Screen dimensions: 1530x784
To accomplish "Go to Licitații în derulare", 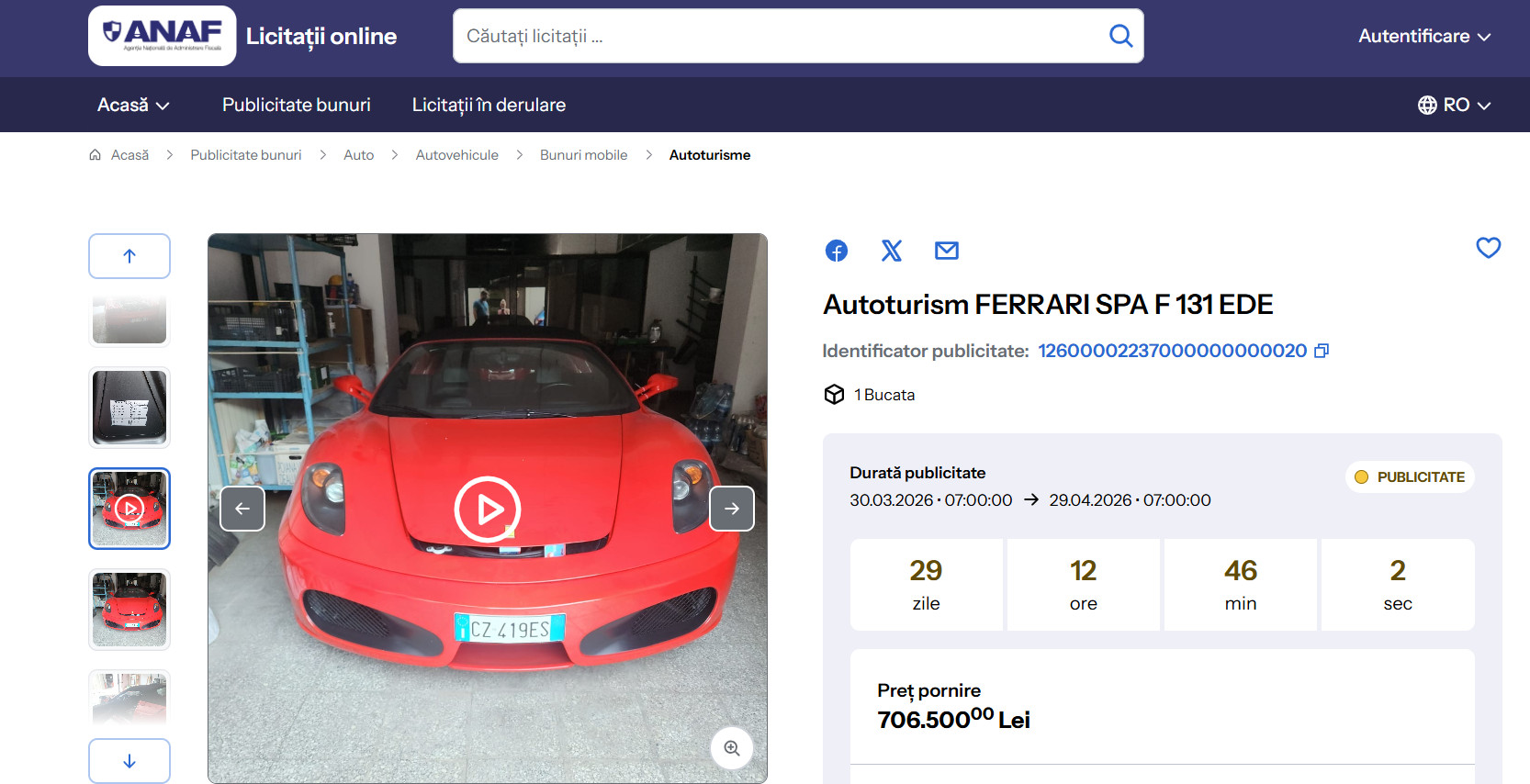I will [x=489, y=105].
